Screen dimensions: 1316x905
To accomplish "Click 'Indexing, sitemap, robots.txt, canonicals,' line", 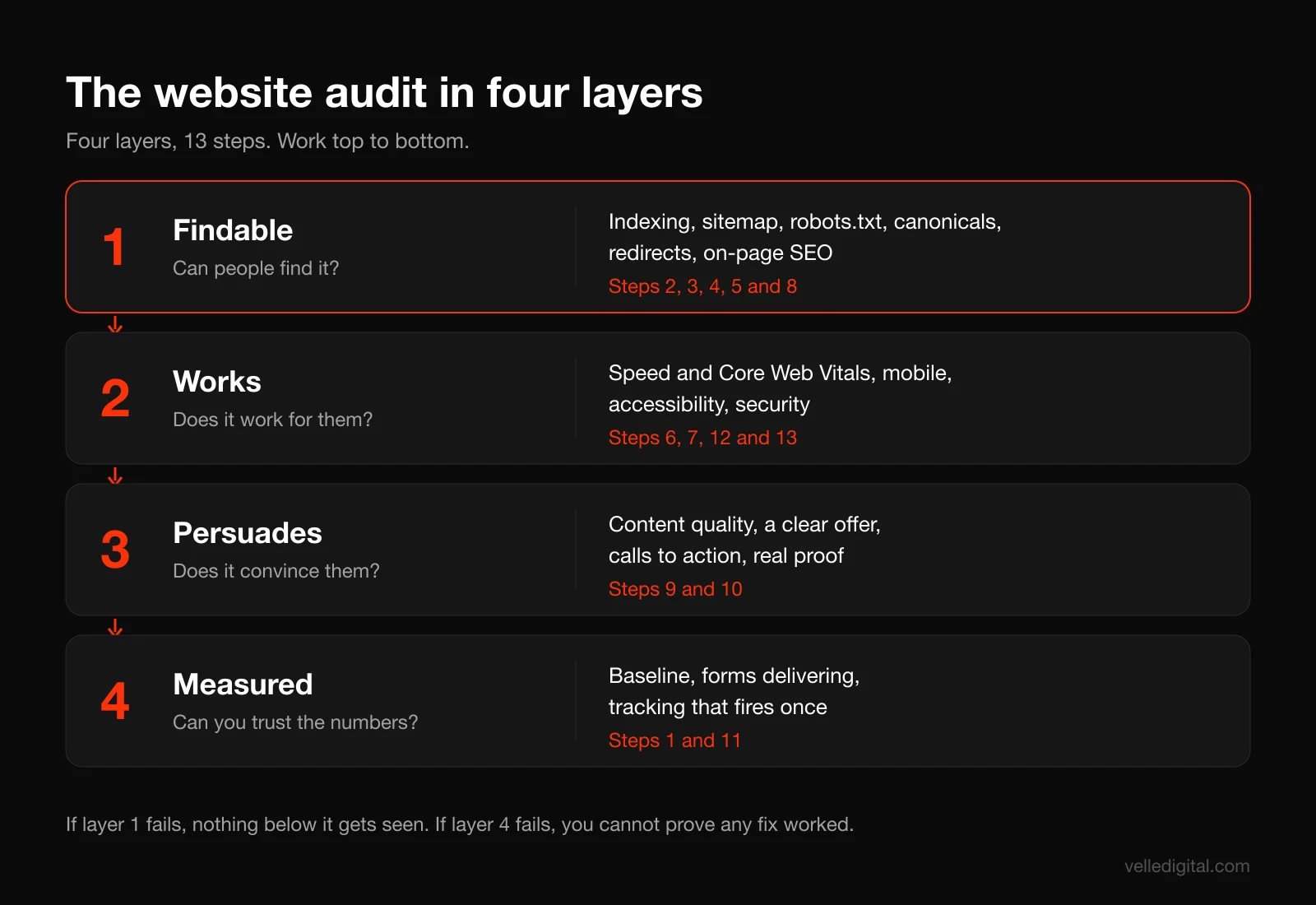I will tap(804, 222).
